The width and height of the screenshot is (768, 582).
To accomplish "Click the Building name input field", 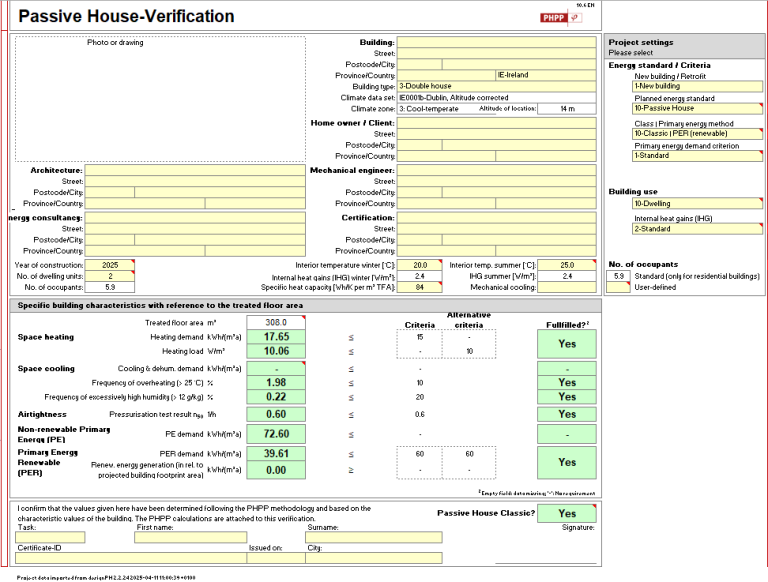I will (497, 43).
